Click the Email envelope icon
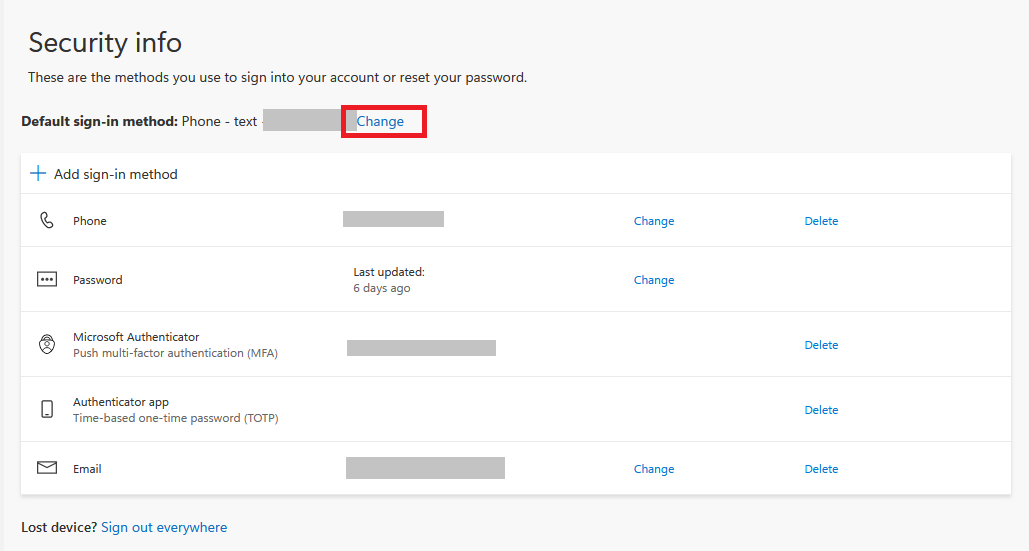This screenshot has width=1029, height=551. pos(47,468)
